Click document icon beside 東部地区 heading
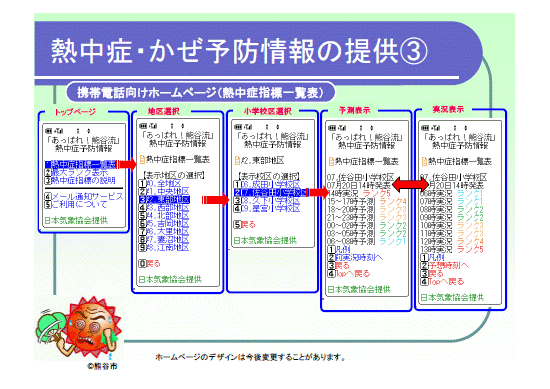This screenshot has width=550, height=389. pyautogui.click(x=237, y=161)
